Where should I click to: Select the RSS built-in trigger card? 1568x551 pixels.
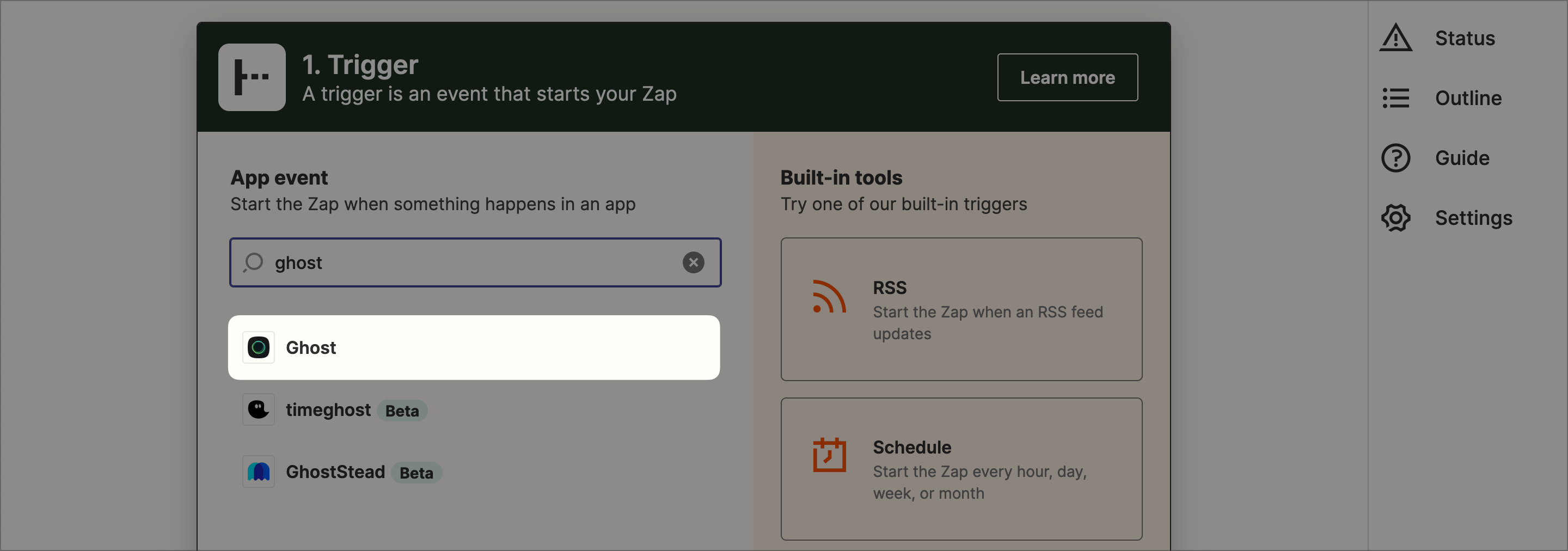pos(961,309)
